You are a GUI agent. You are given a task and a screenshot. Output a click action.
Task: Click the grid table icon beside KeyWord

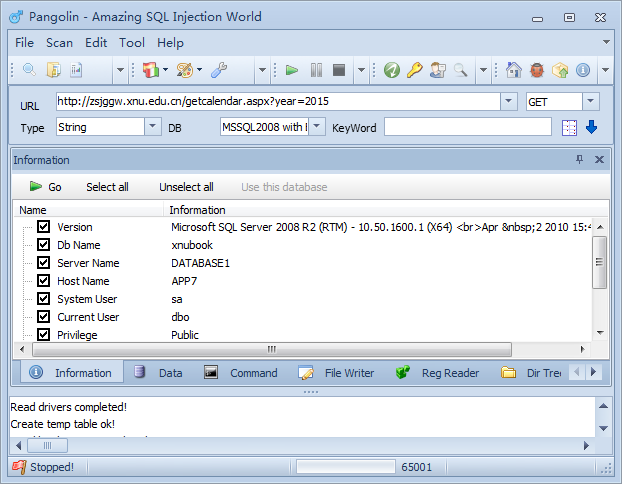569,128
